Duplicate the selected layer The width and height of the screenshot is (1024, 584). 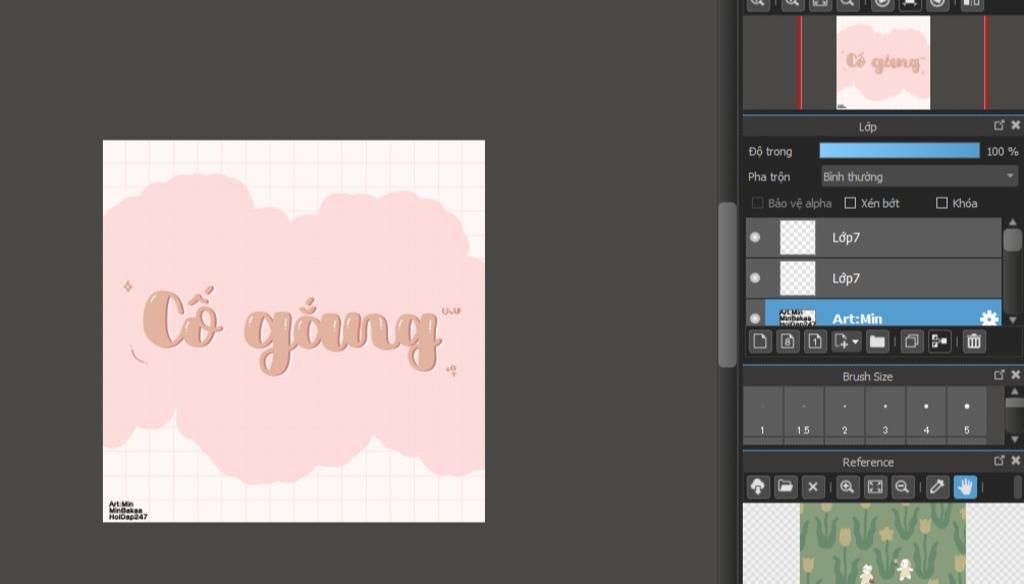click(x=912, y=341)
